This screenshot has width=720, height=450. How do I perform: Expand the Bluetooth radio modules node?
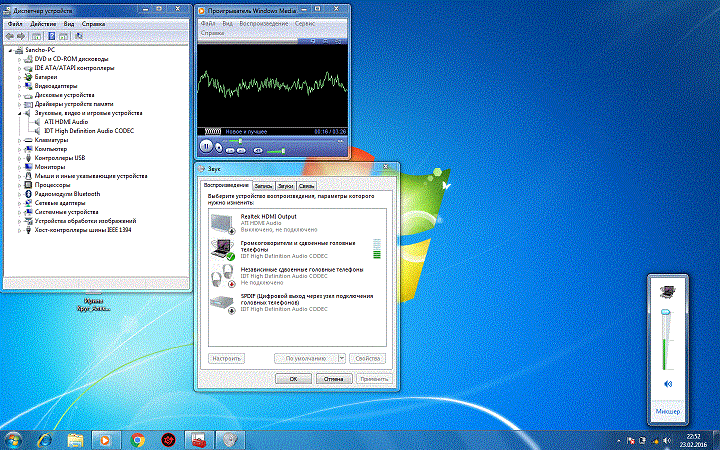[18, 194]
